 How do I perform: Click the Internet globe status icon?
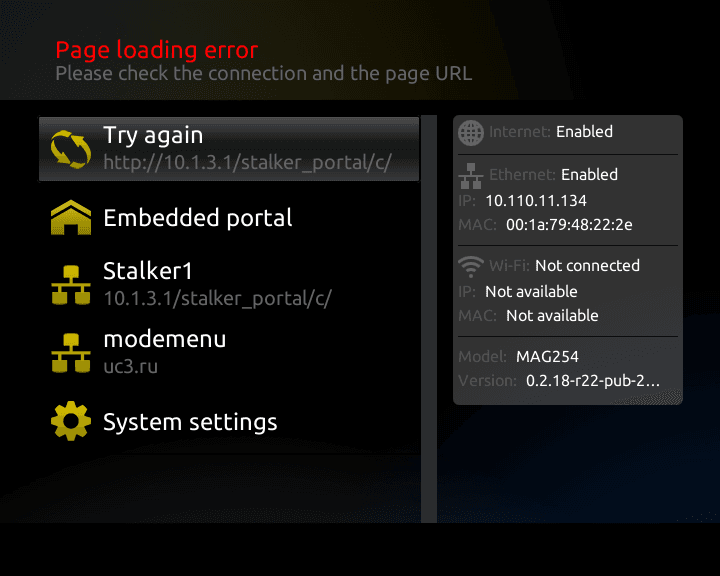[x=470, y=132]
